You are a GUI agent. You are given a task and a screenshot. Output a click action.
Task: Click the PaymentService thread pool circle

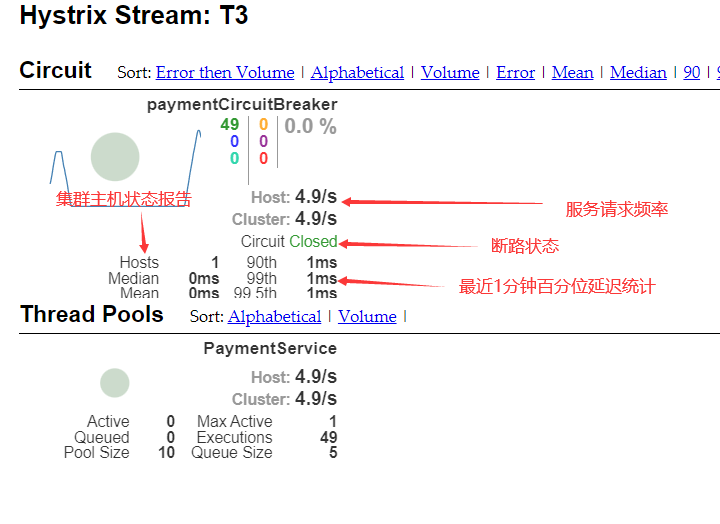tap(115, 383)
